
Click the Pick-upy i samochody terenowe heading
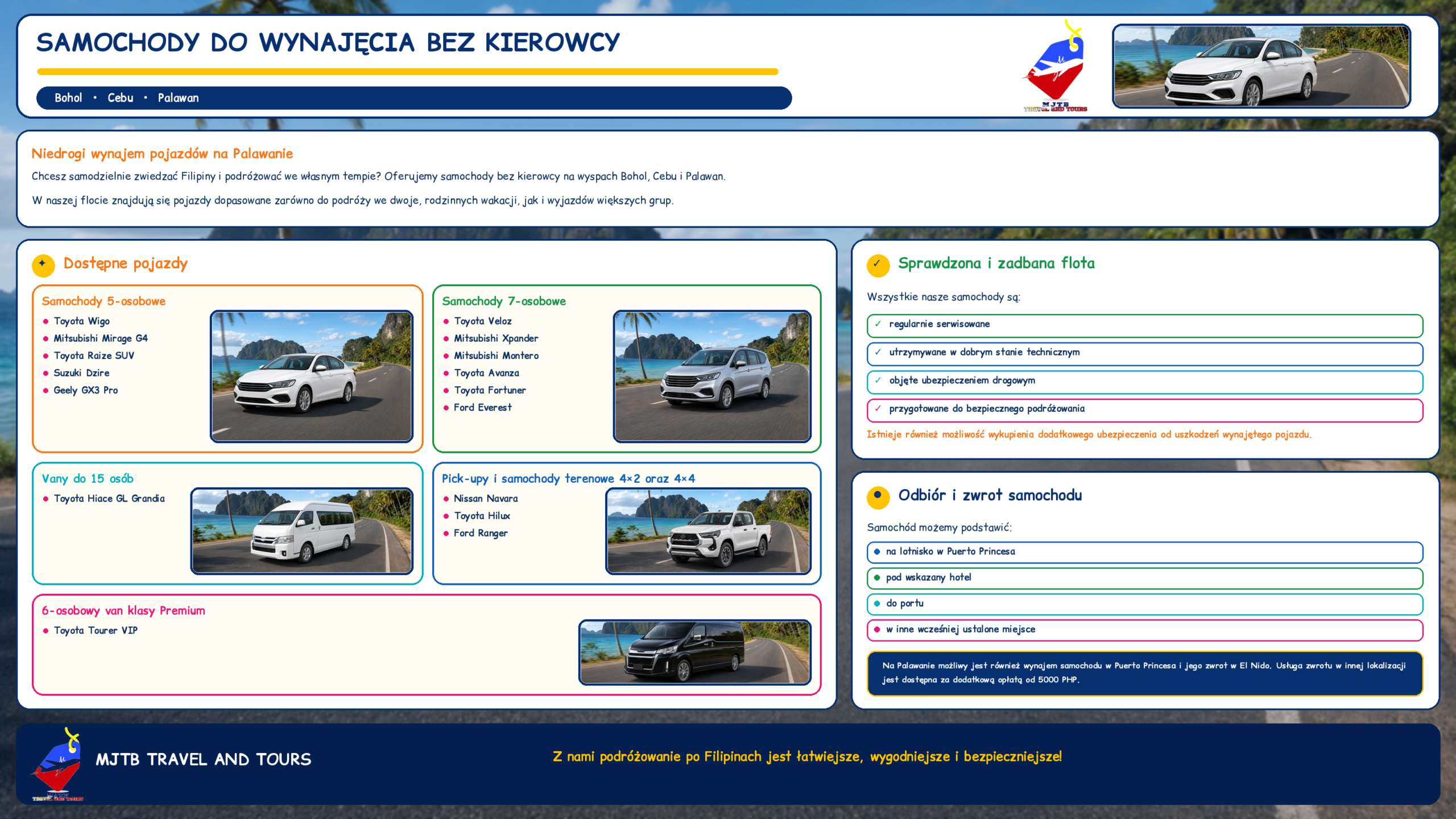tap(568, 479)
